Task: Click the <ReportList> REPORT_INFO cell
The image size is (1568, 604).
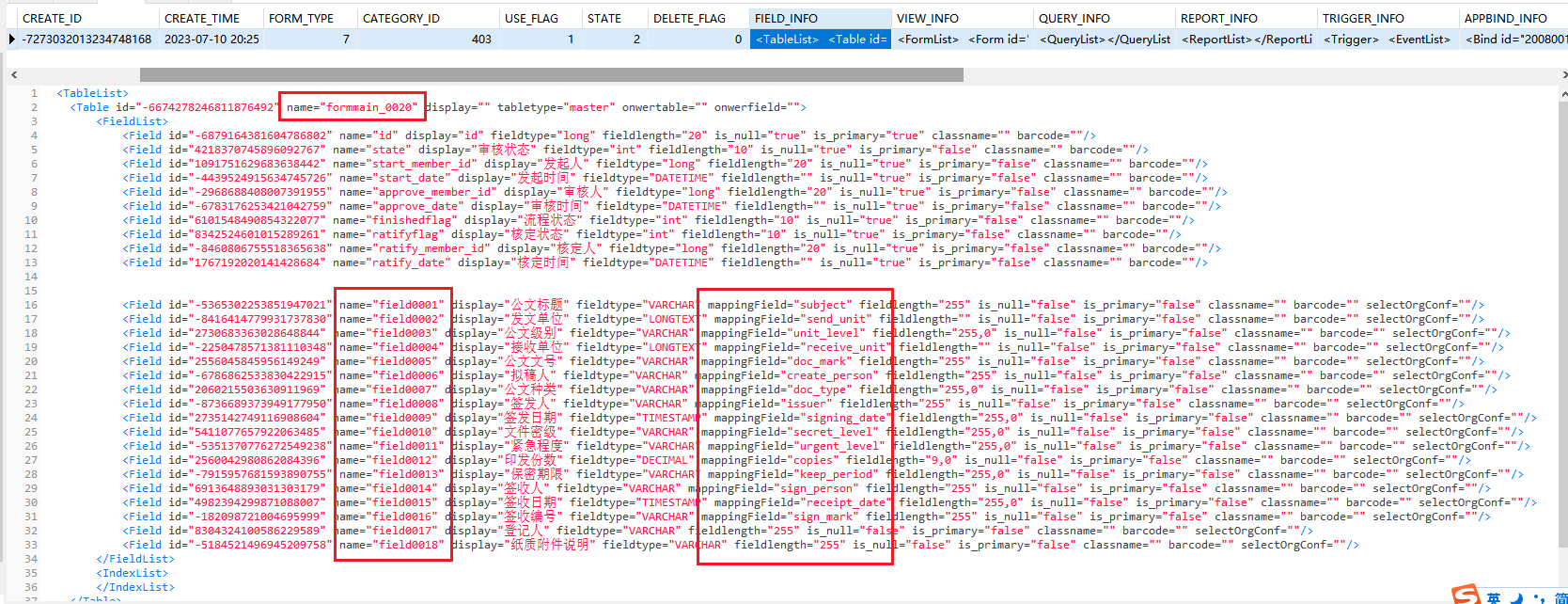Action: pyautogui.click(x=1247, y=39)
